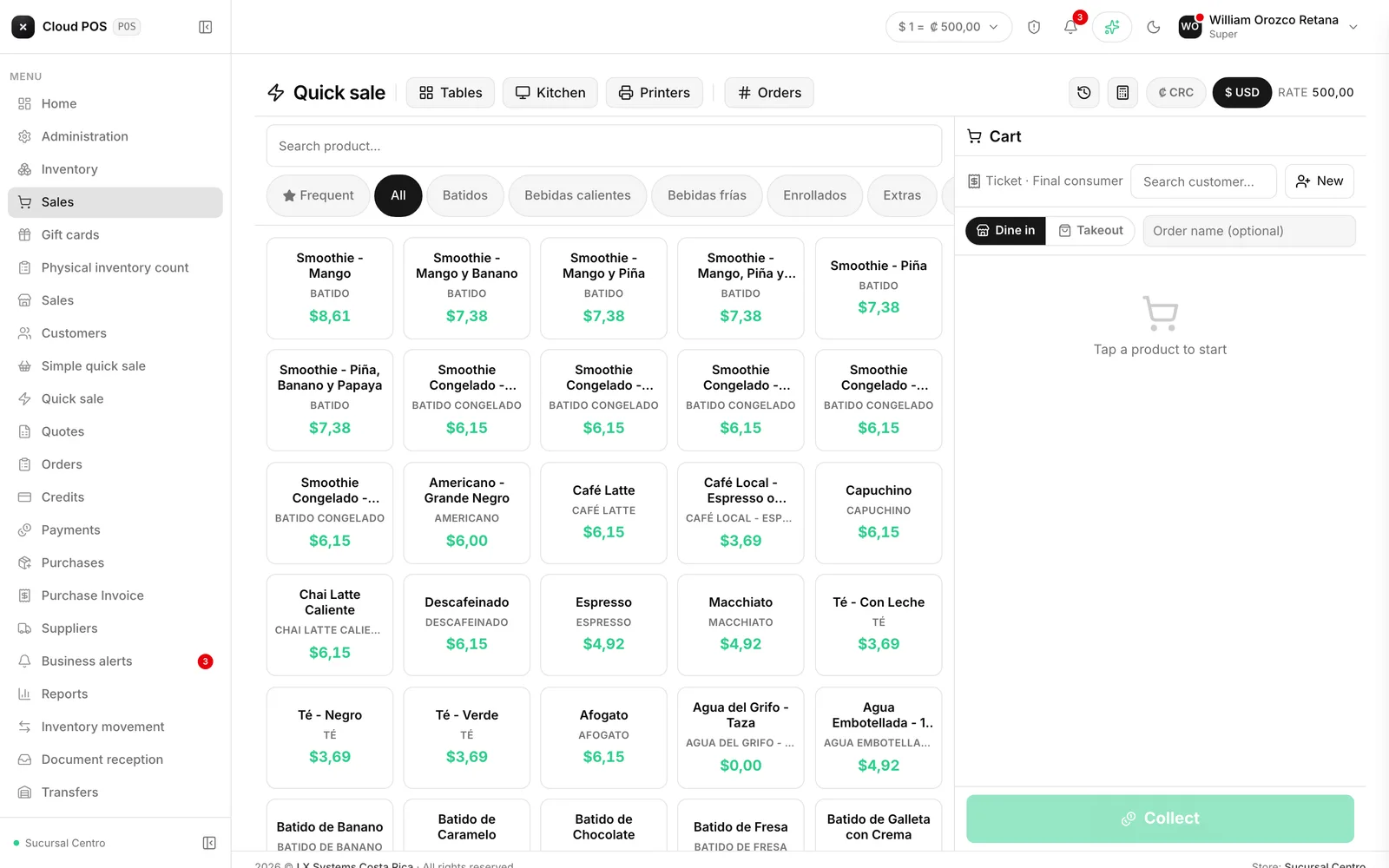Click the Home sidebar icon

tap(25, 103)
